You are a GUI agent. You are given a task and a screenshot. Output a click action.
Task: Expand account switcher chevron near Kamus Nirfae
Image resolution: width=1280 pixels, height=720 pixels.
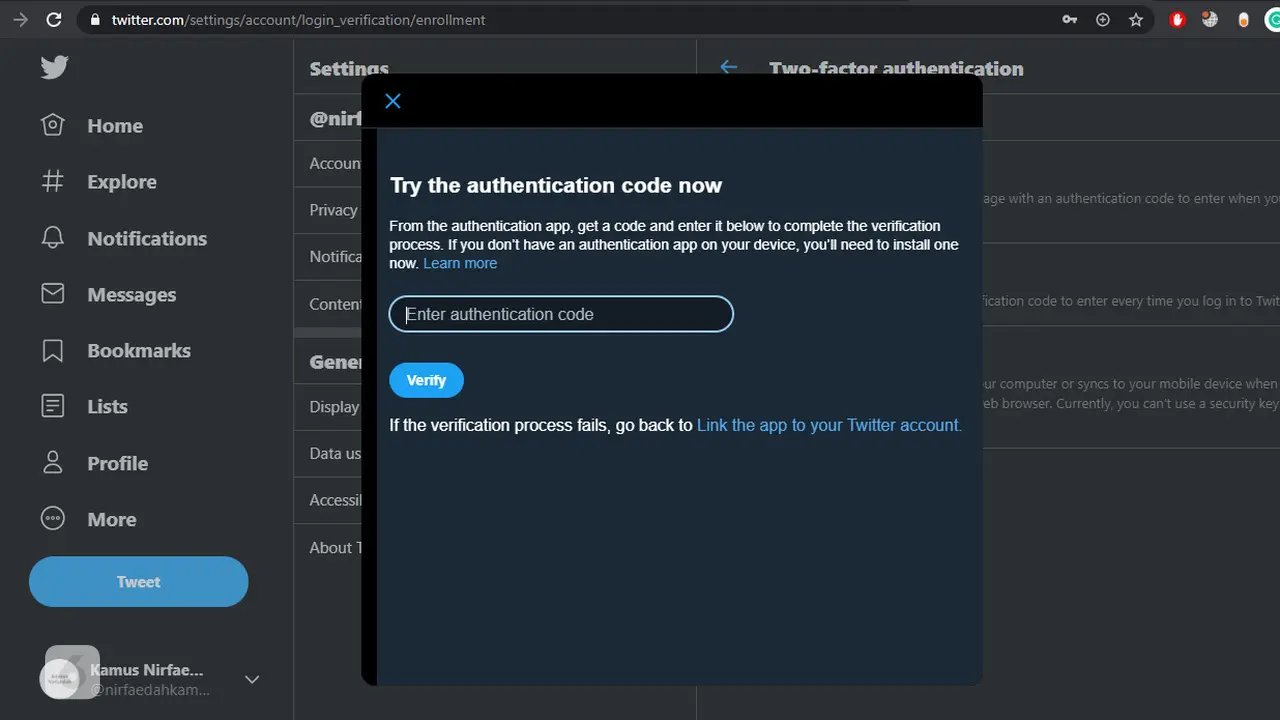(252, 679)
